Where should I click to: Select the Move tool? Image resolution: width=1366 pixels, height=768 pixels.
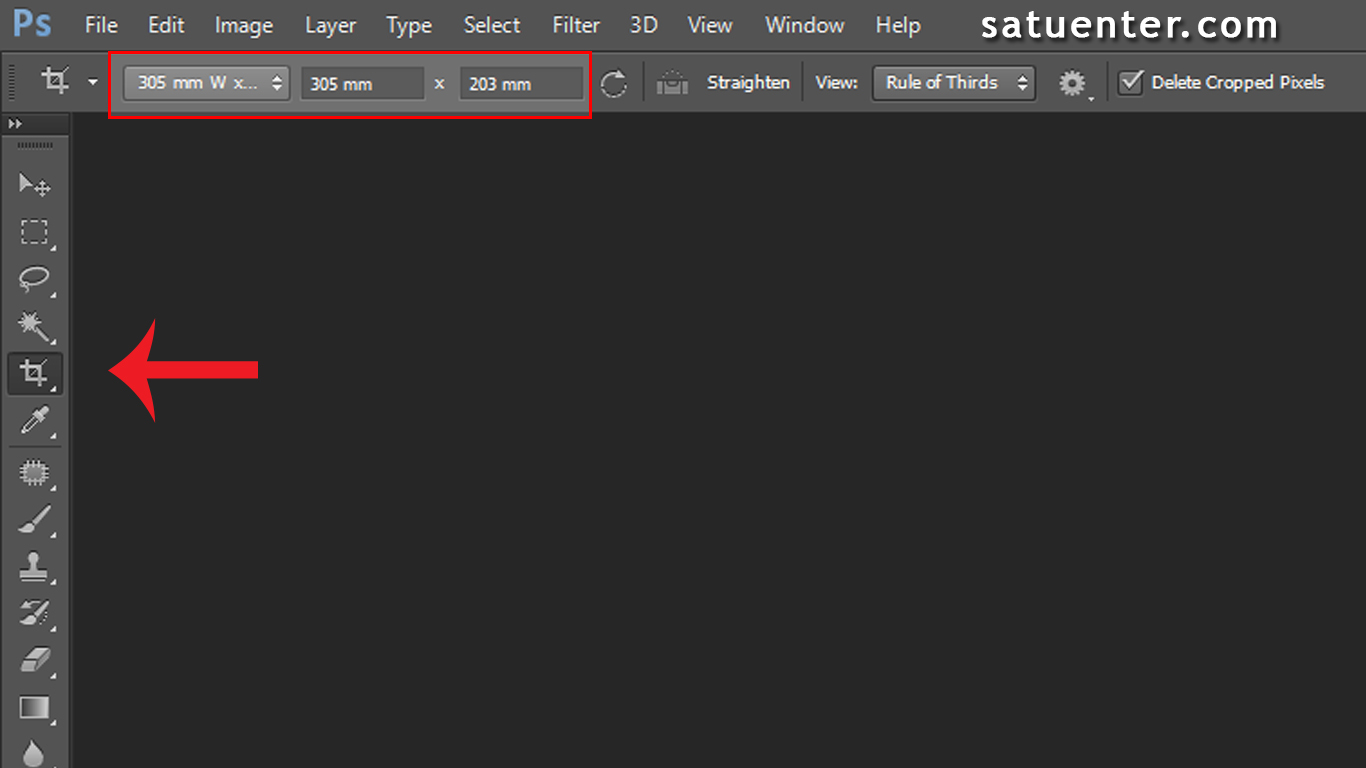[x=34, y=184]
